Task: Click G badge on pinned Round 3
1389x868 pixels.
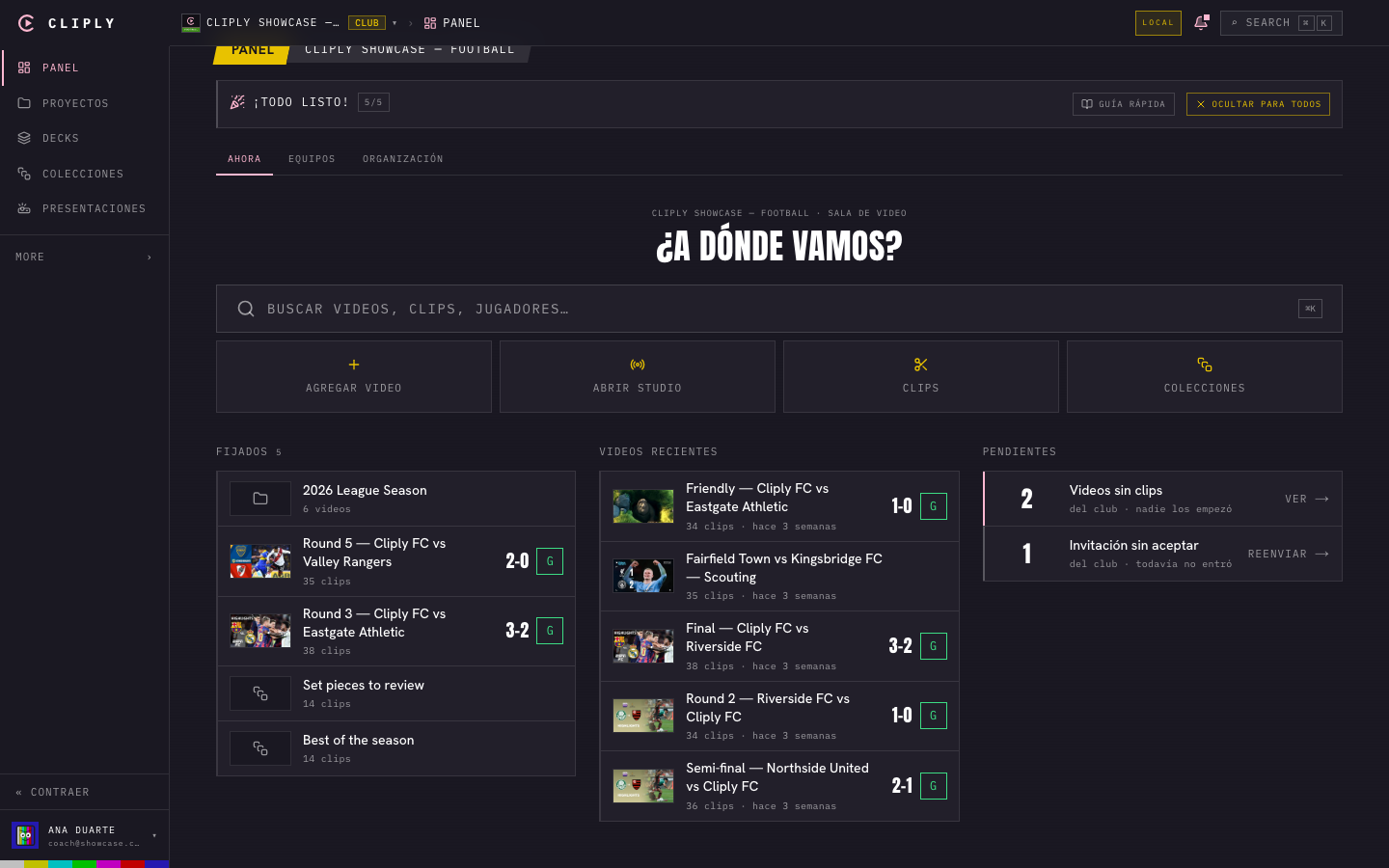Action: tap(550, 631)
